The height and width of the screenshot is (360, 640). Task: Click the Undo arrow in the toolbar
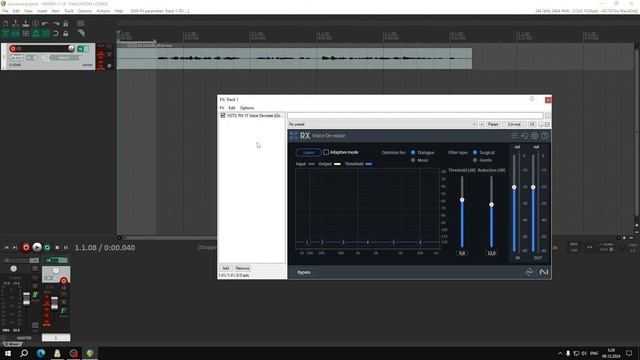(x=45, y=24)
